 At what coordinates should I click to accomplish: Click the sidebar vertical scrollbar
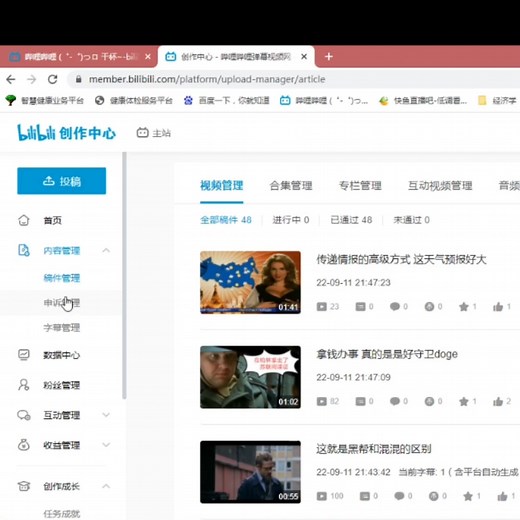point(124,275)
